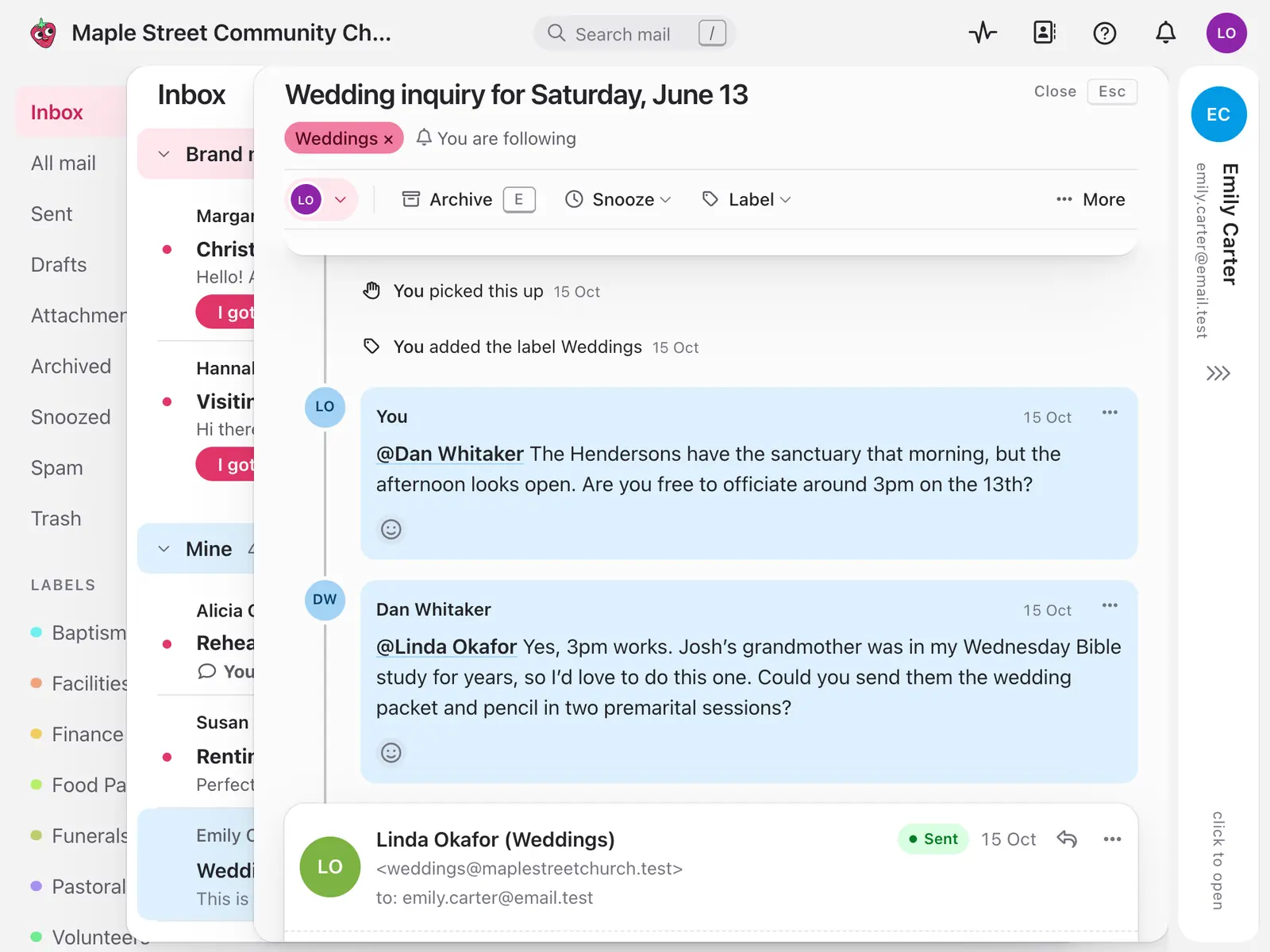Open the Label dropdown
This screenshot has width=1270, height=952.
click(746, 200)
